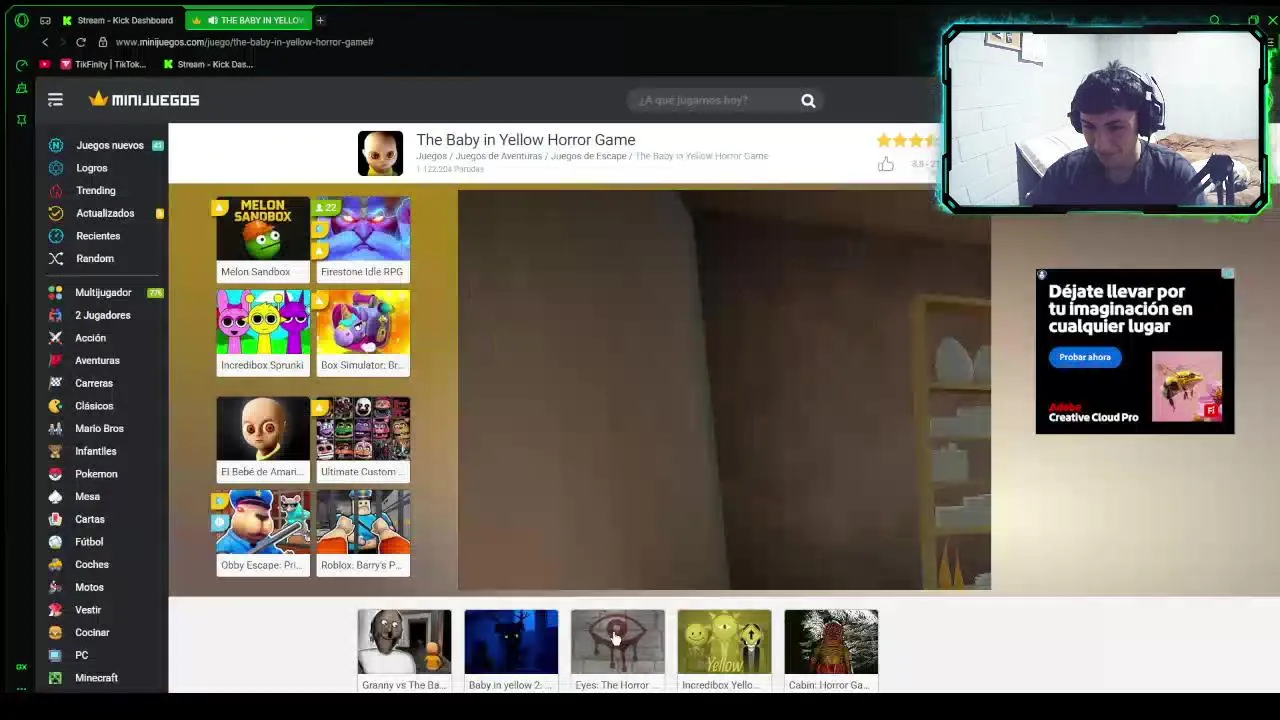The height and width of the screenshot is (720, 1280).
Task: Open the Motos category
Action: [x=88, y=587]
